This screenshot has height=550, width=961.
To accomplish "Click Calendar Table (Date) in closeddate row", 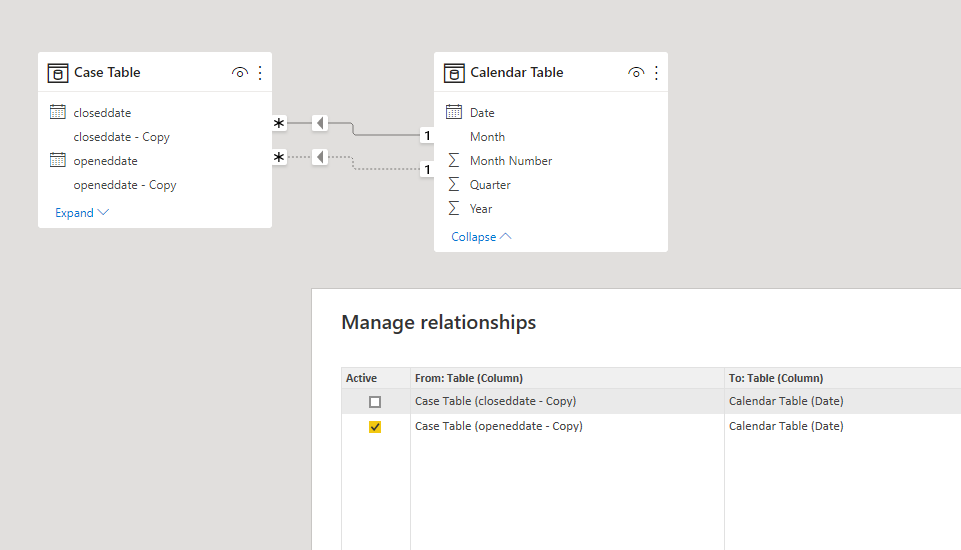I will point(786,401).
